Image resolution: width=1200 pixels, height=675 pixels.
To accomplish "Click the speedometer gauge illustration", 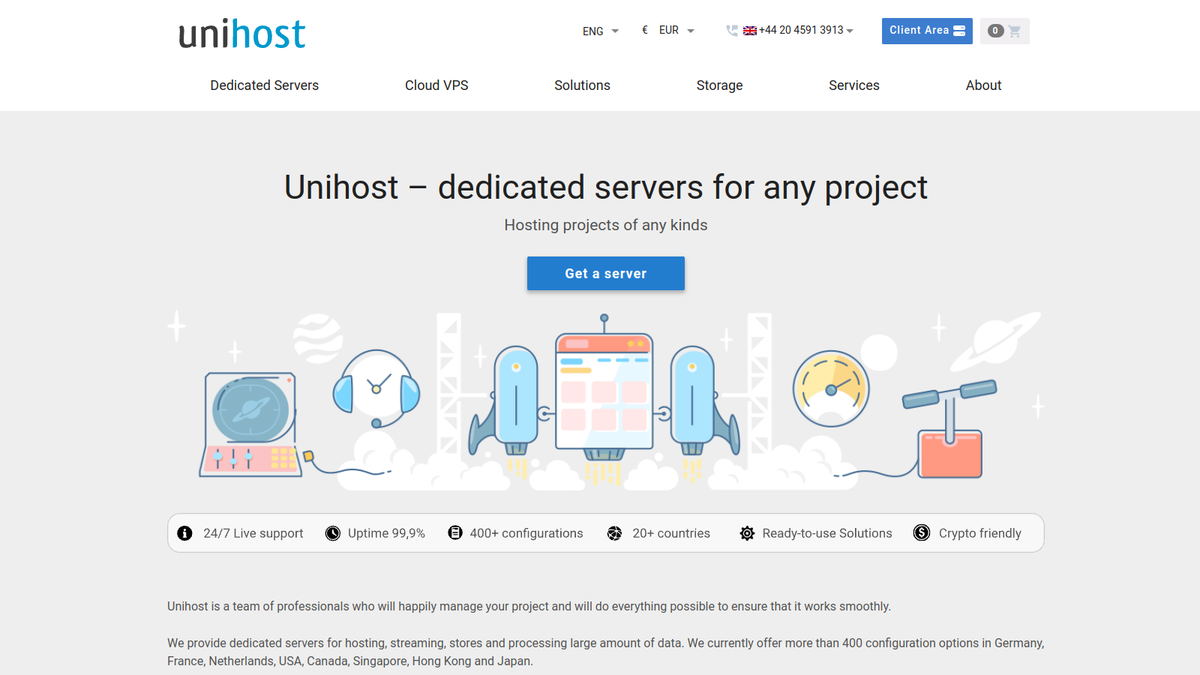I will (830, 388).
